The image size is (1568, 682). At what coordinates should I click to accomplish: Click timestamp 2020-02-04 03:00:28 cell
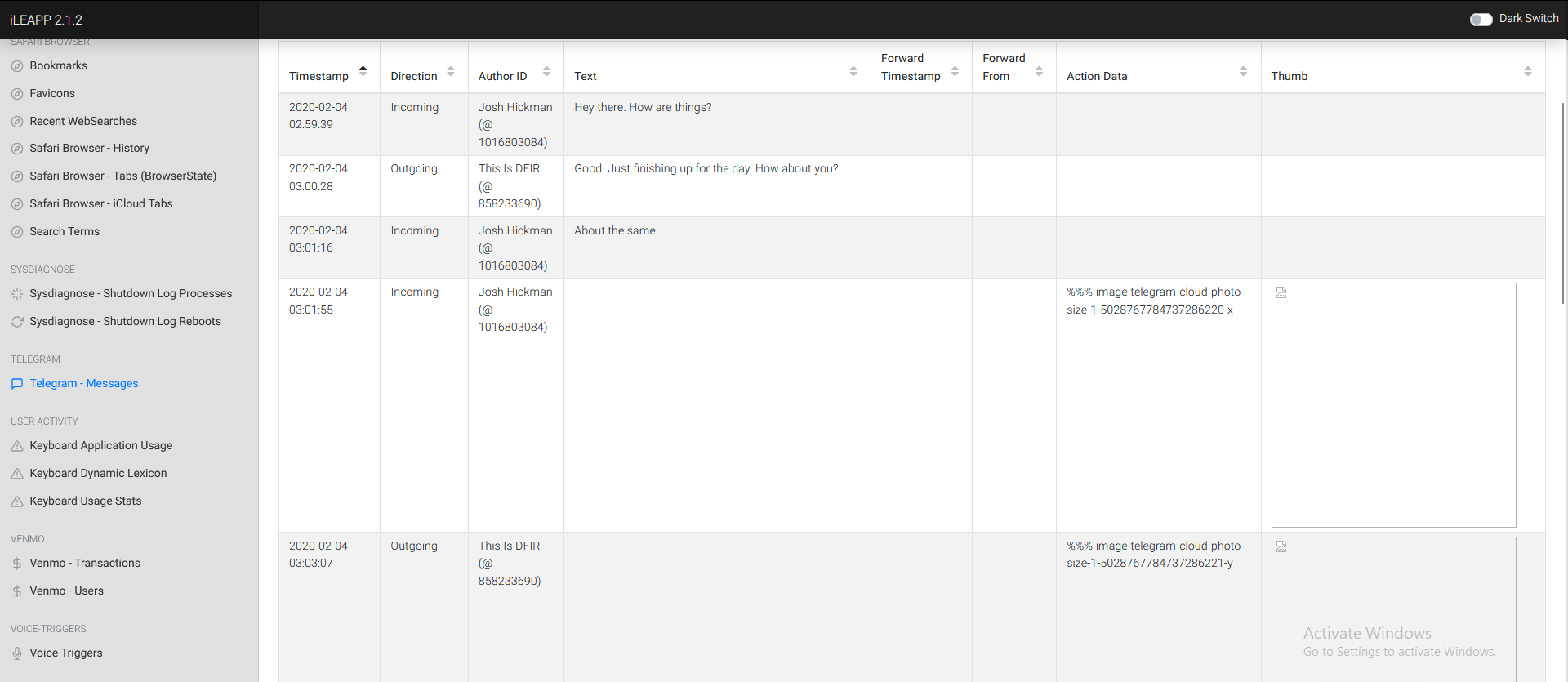(x=329, y=186)
